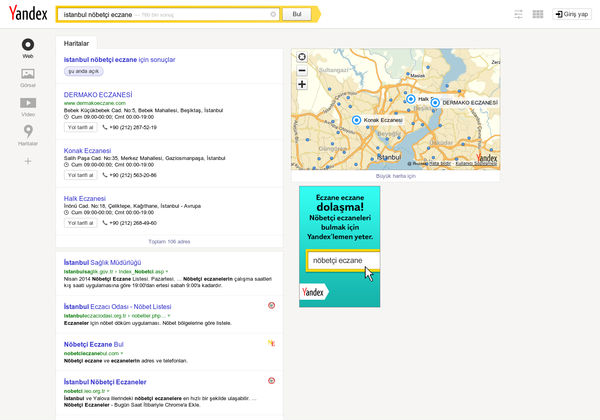The width and height of the screenshot is (600, 420).
Task: Click the red badge beside İstanbul Eczacı Odası
Action: pyautogui.click(x=271, y=305)
